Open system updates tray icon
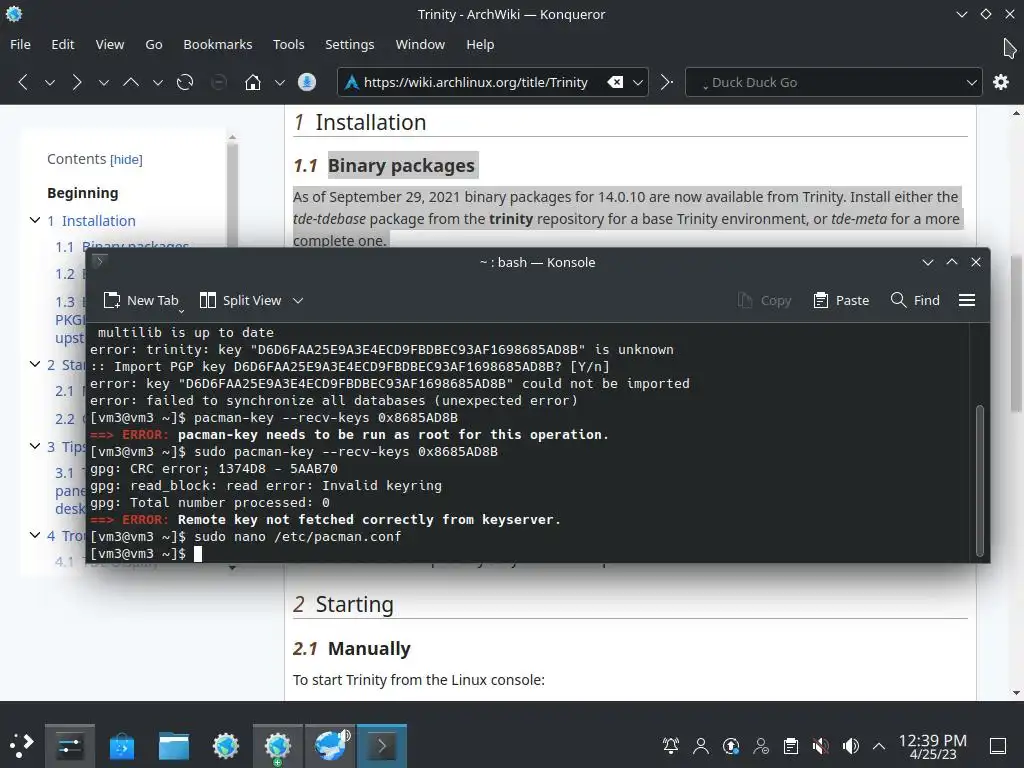Viewport: 1024px width, 768px height. point(731,746)
